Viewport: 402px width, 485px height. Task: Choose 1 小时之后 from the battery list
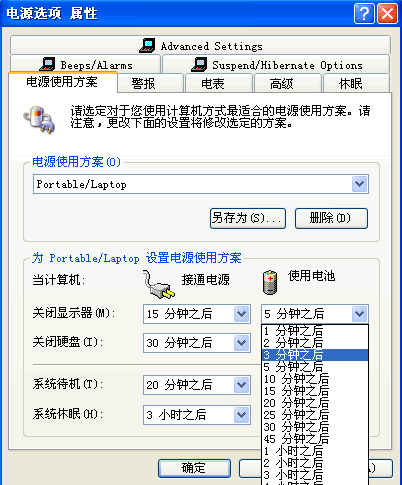click(315, 451)
